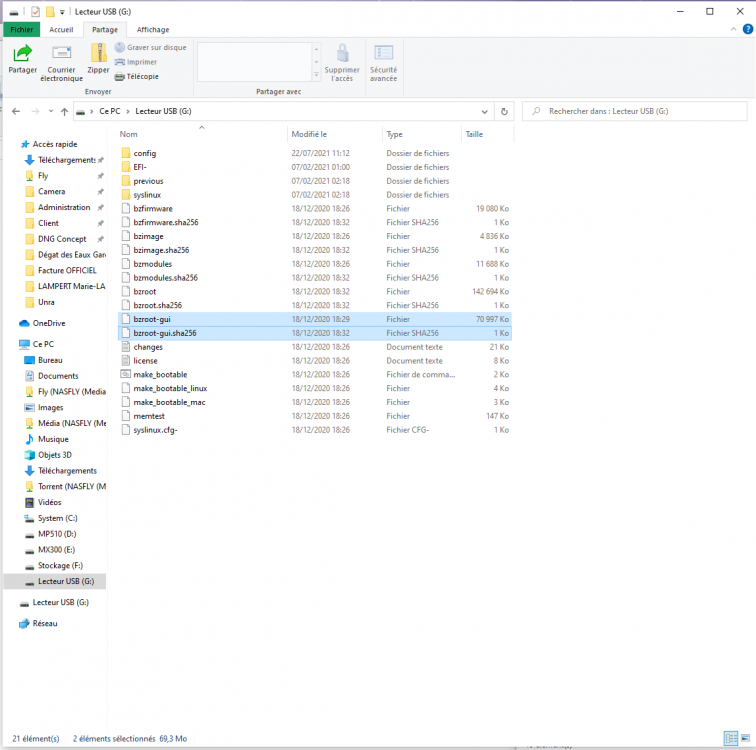Click new folder quick access icon
The height and width of the screenshot is (750, 756).
coord(50,12)
